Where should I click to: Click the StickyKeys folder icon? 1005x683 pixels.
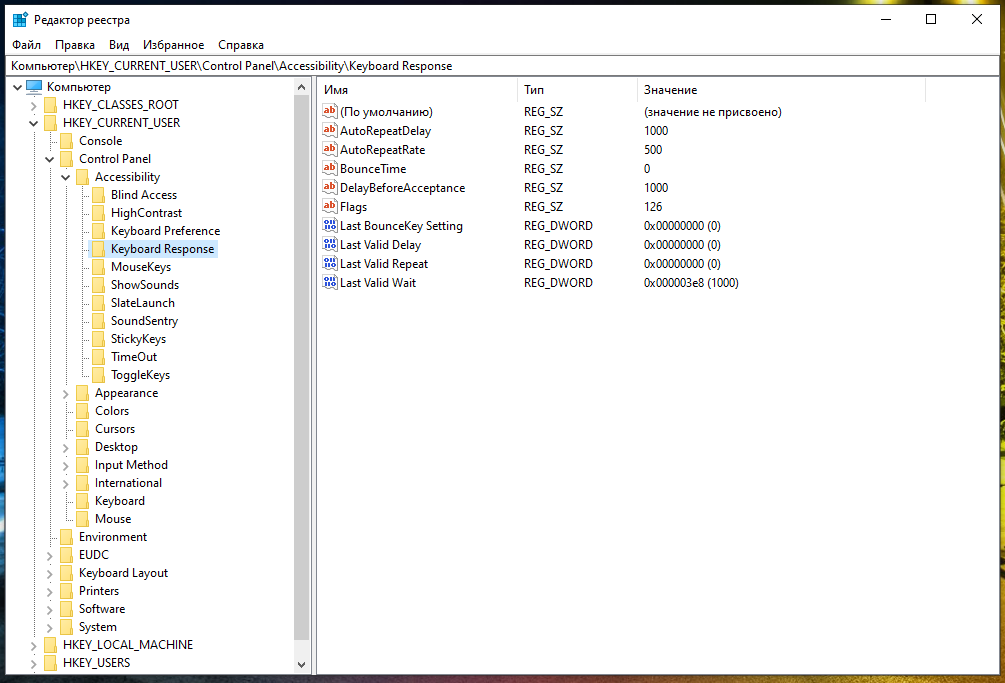click(99, 339)
